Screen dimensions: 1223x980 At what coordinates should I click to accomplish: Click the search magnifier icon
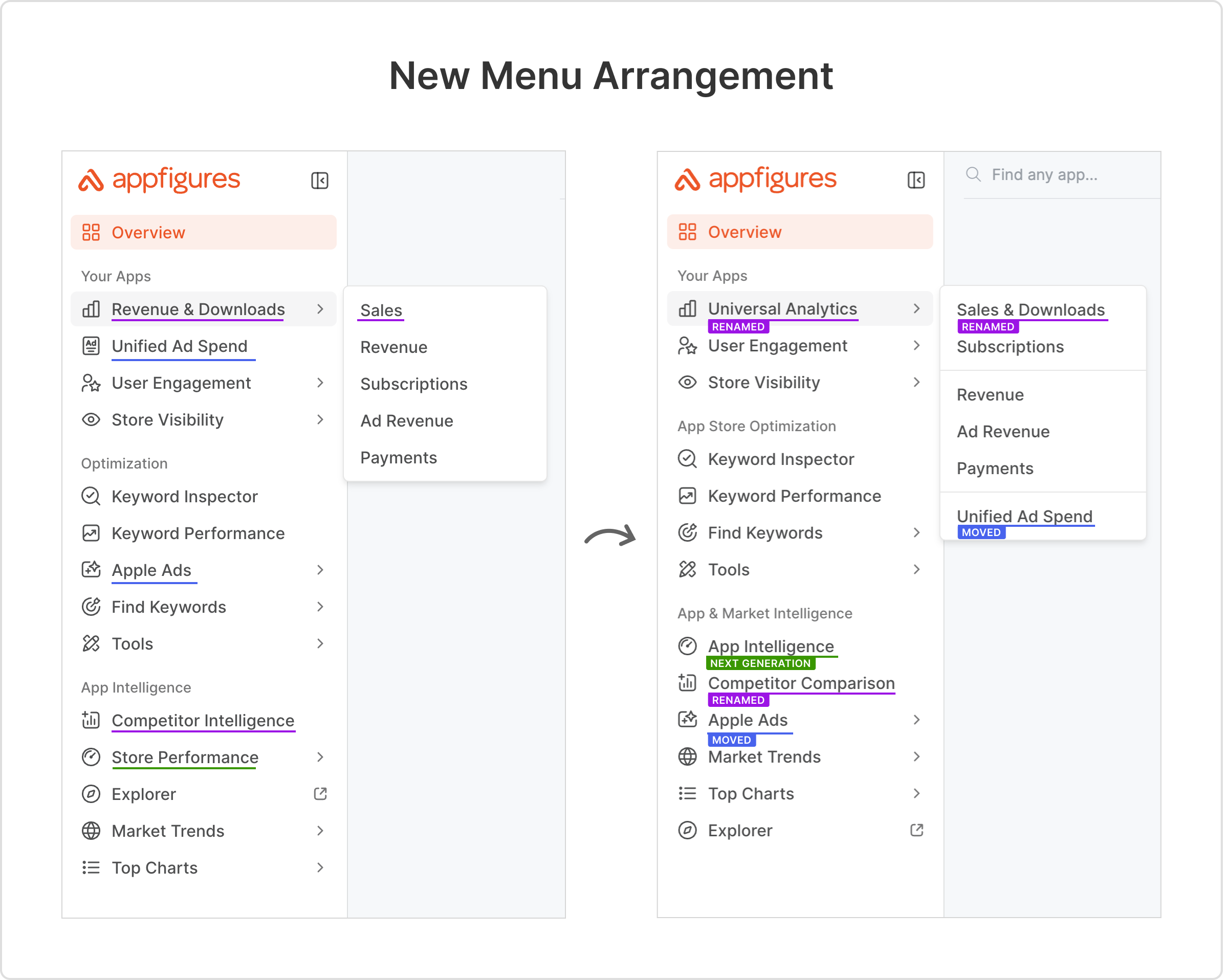(973, 175)
